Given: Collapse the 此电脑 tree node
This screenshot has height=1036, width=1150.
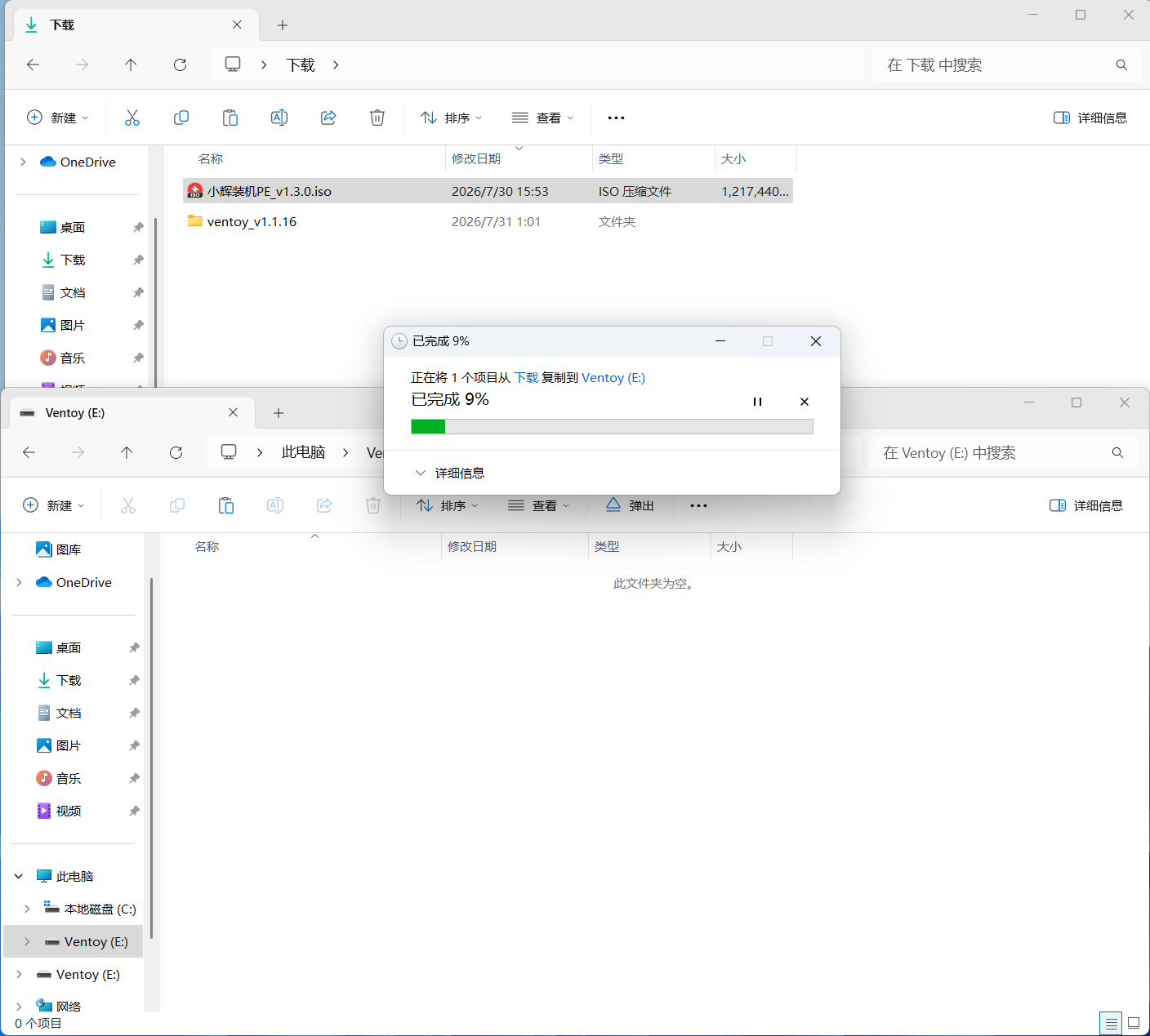Looking at the screenshot, I should (x=19, y=876).
